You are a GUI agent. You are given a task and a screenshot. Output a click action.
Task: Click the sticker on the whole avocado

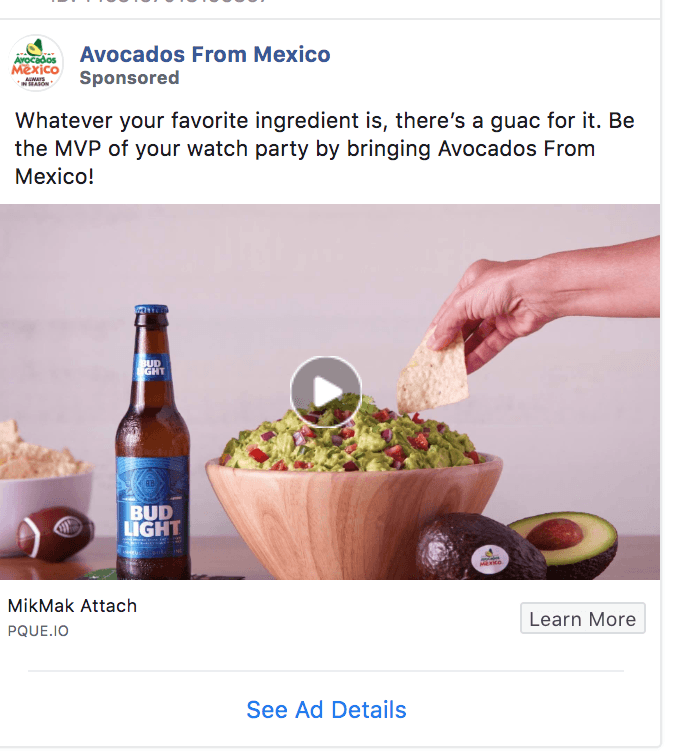pos(490,559)
